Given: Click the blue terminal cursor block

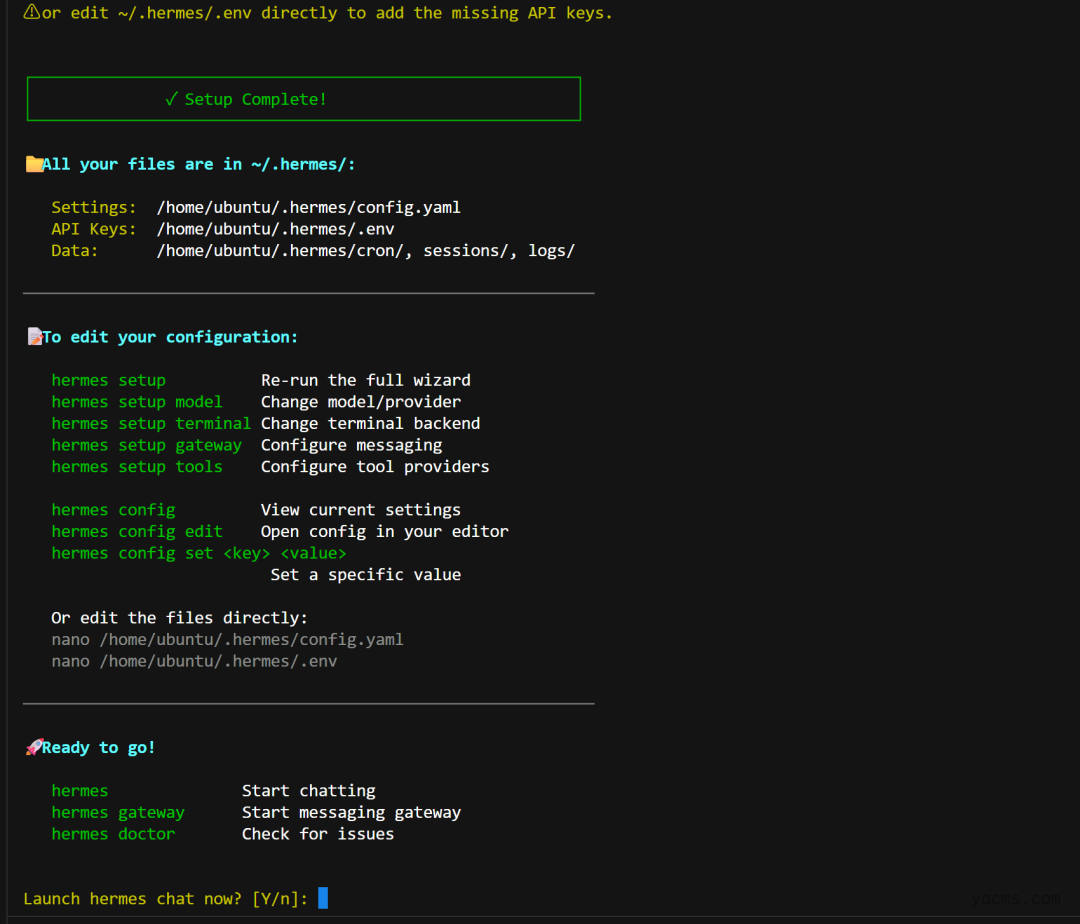Looking at the screenshot, I should pyautogui.click(x=323, y=898).
